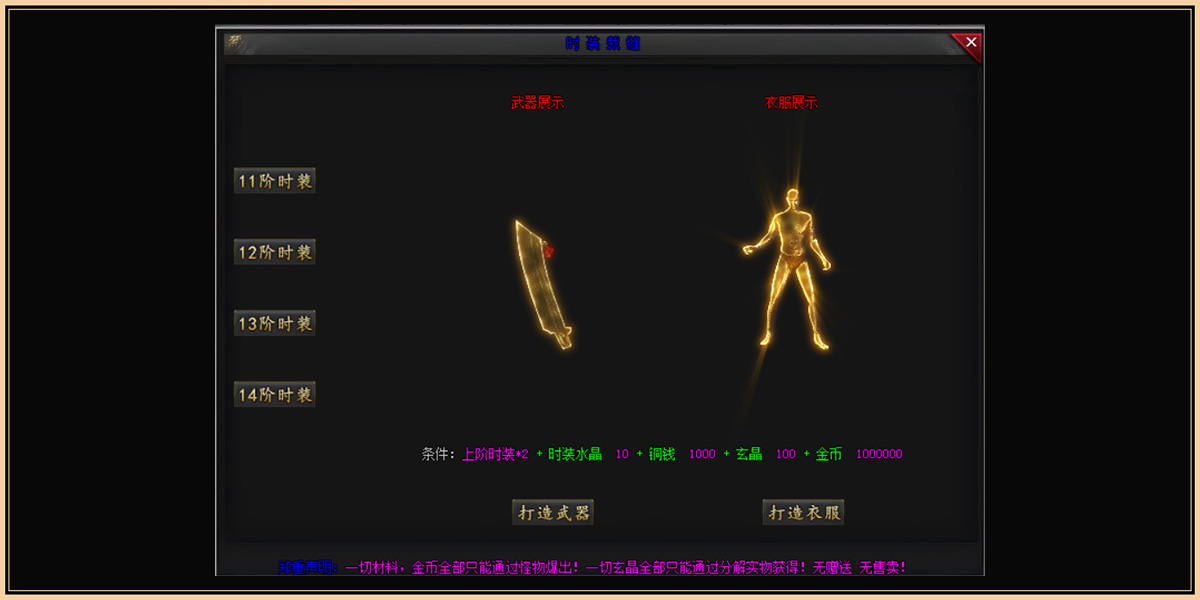This screenshot has width=1200, height=600.
Task: Click the 时装裁缝 title text
Action: [x=603, y=44]
